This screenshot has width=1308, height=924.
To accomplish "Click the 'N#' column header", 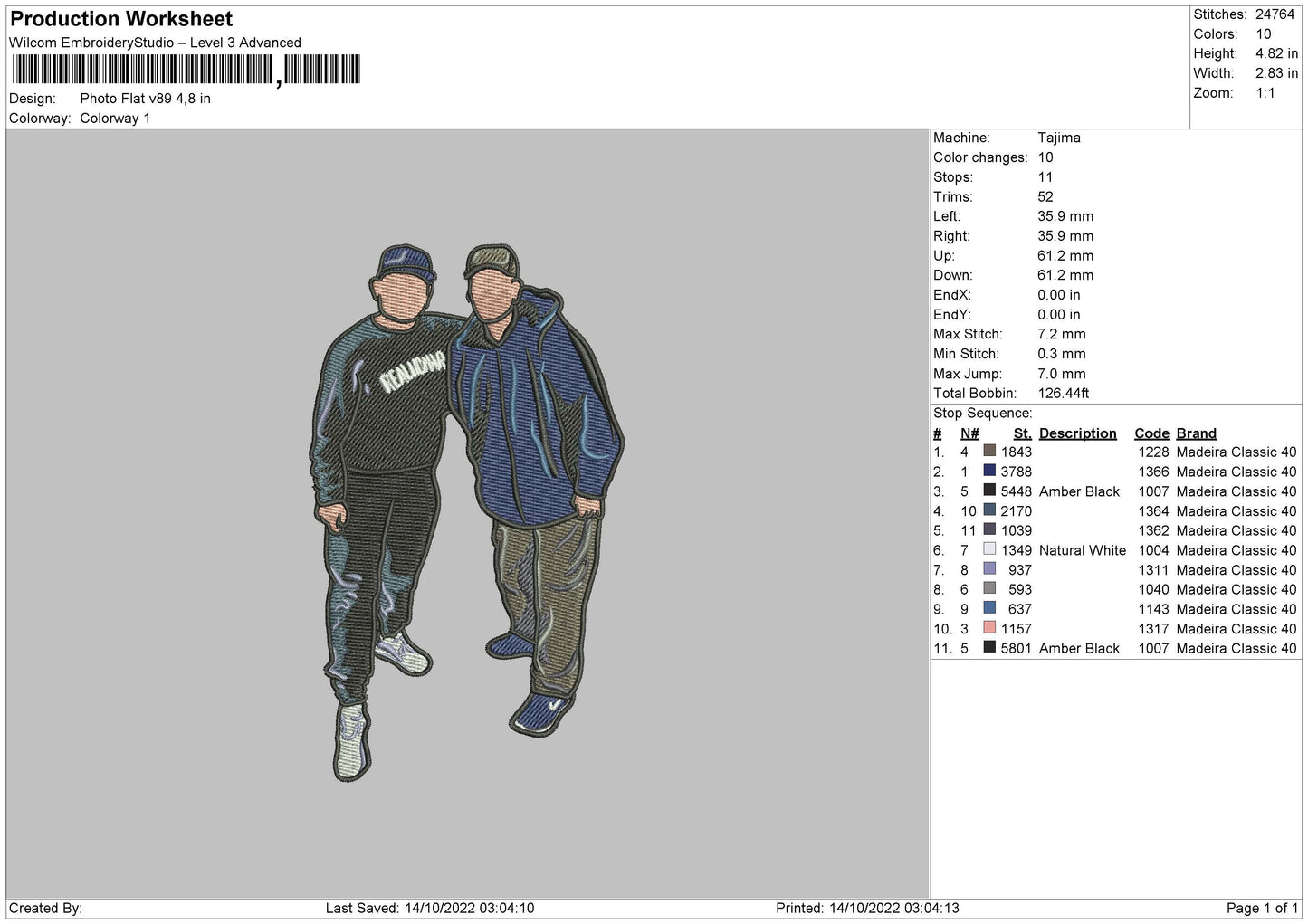I will click(x=969, y=433).
